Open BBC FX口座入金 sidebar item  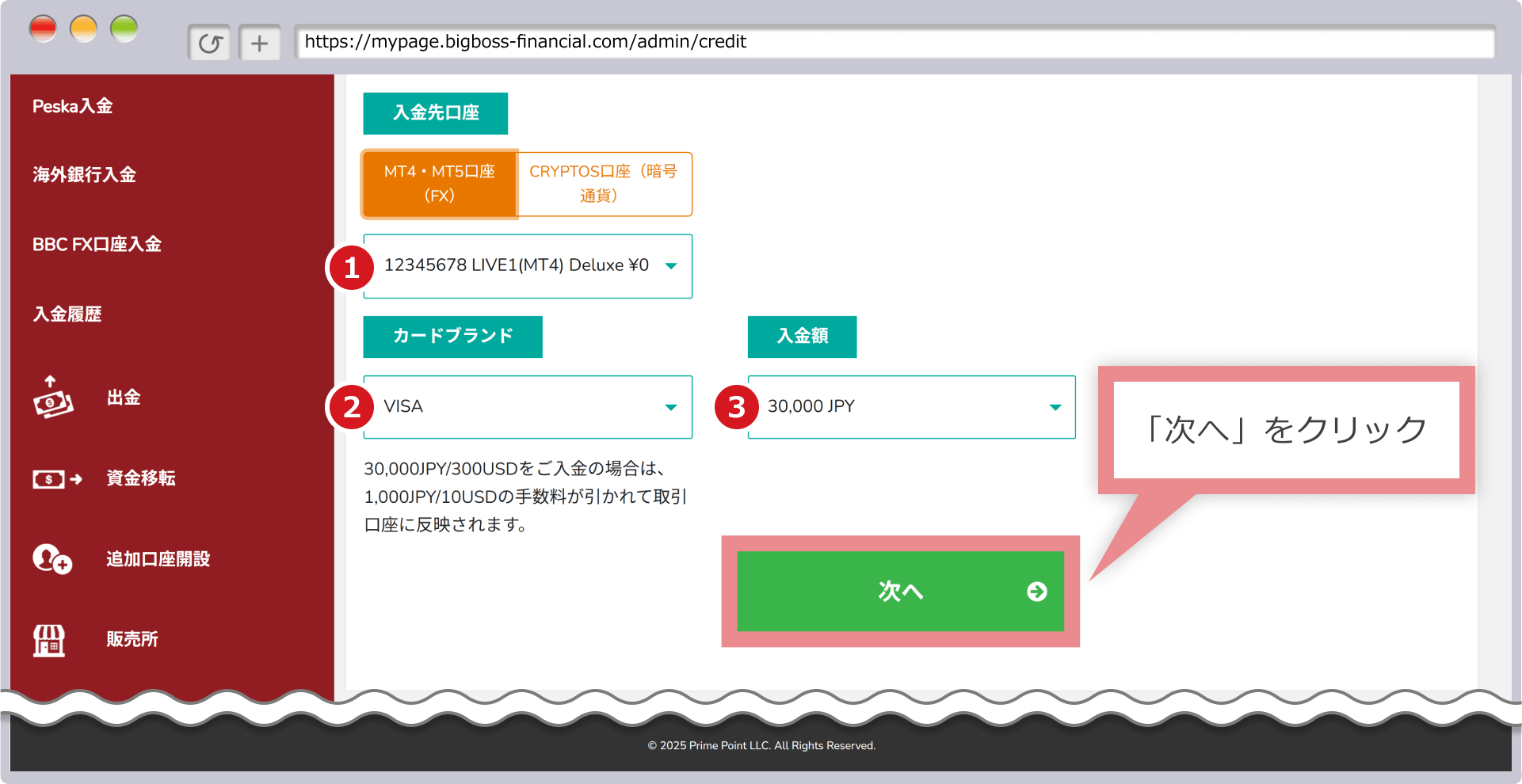[97, 245]
